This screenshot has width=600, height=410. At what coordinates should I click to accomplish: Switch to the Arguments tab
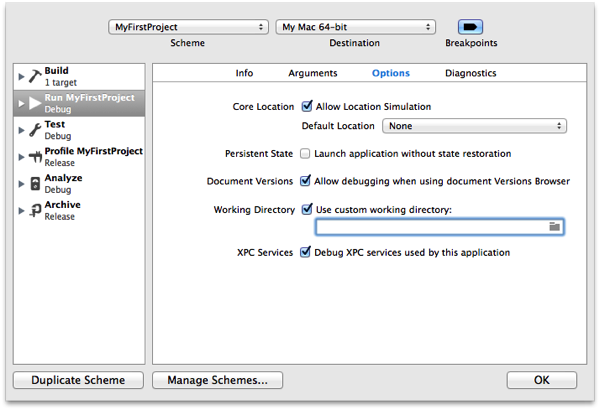coord(313,73)
